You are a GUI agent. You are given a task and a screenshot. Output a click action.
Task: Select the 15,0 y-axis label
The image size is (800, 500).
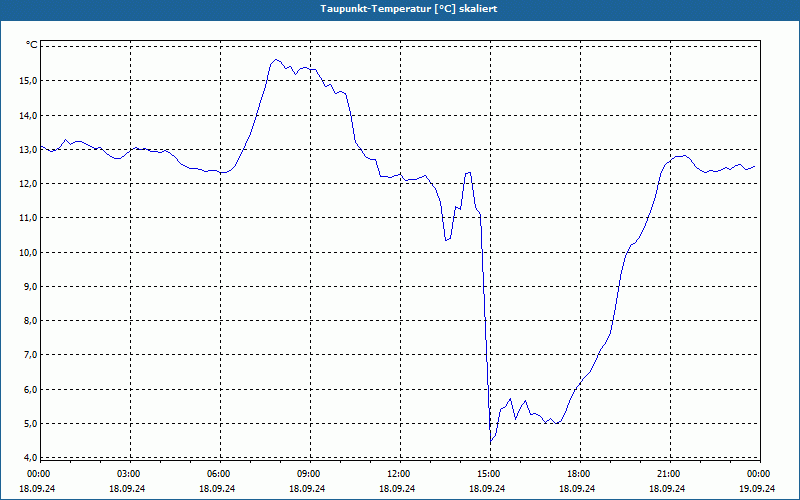(28, 81)
